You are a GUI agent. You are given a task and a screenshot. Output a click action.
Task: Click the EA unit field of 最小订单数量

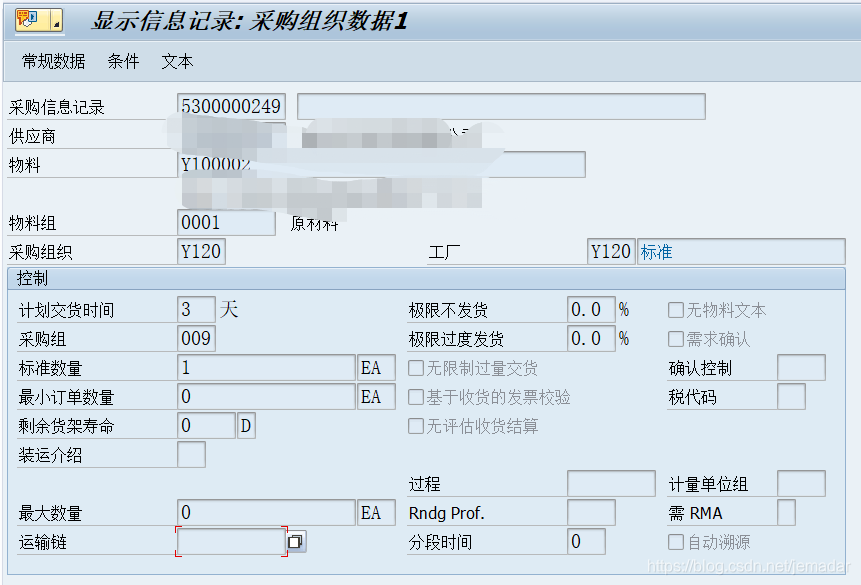click(x=376, y=397)
